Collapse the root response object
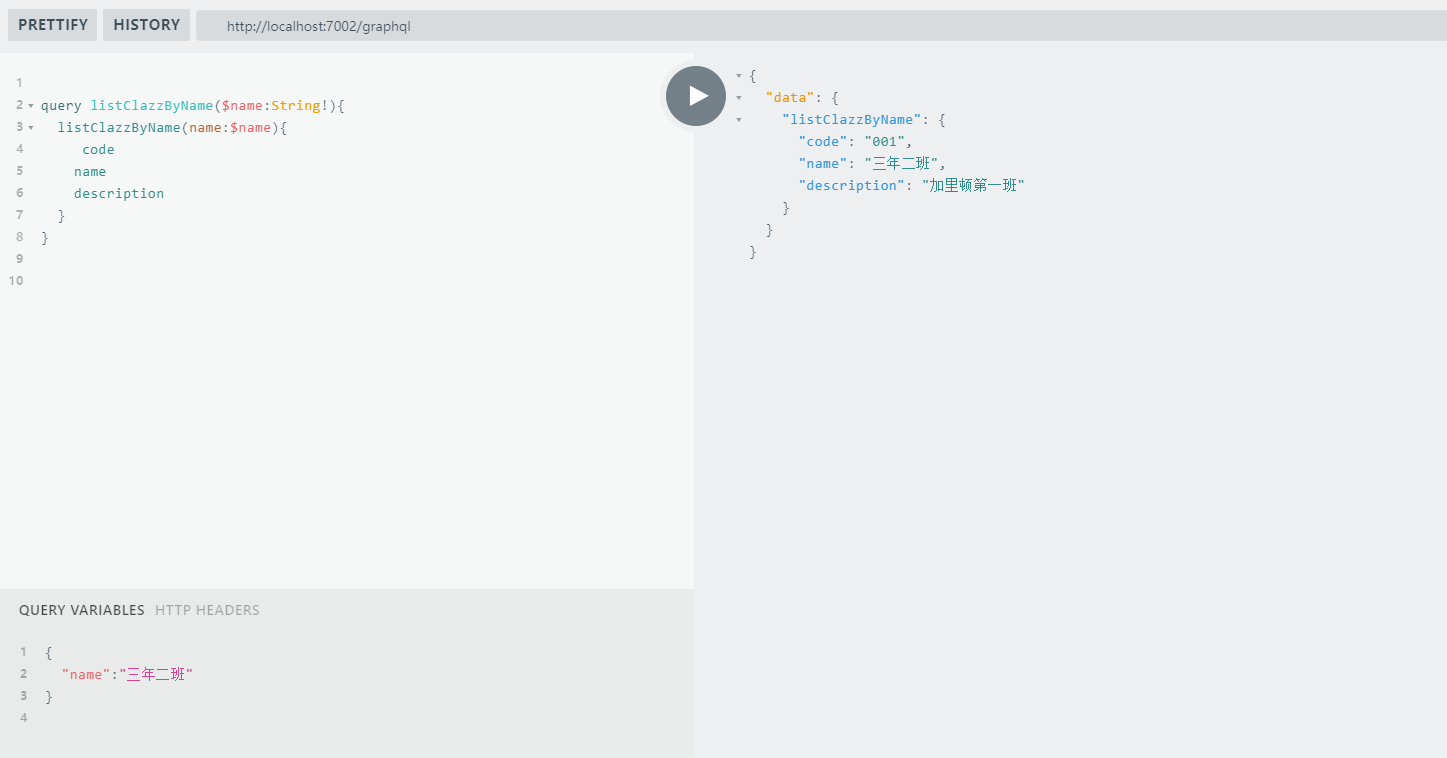The height and width of the screenshot is (758, 1447). pyautogui.click(x=739, y=76)
